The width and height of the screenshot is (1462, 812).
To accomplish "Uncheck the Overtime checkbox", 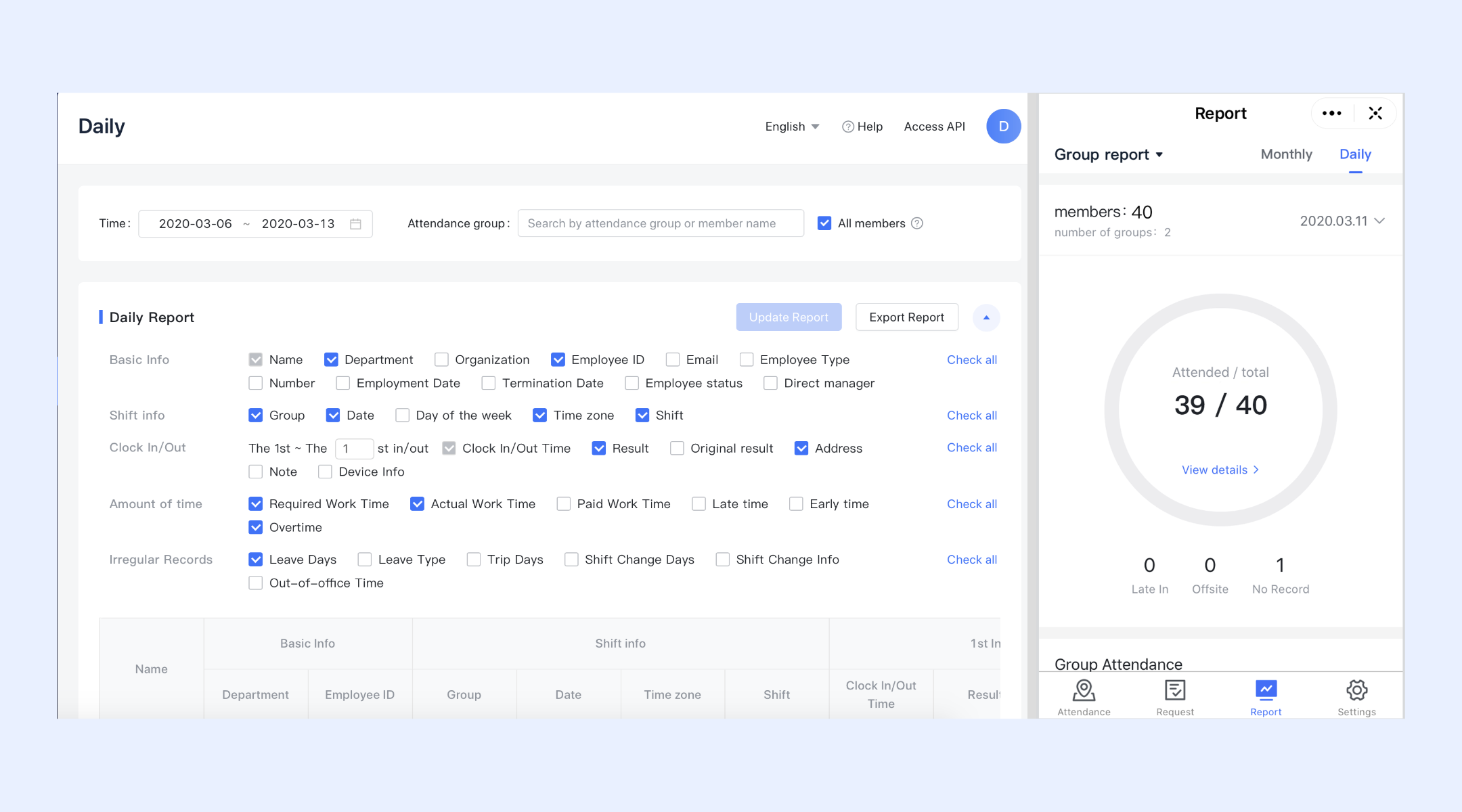I will point(256,527).
